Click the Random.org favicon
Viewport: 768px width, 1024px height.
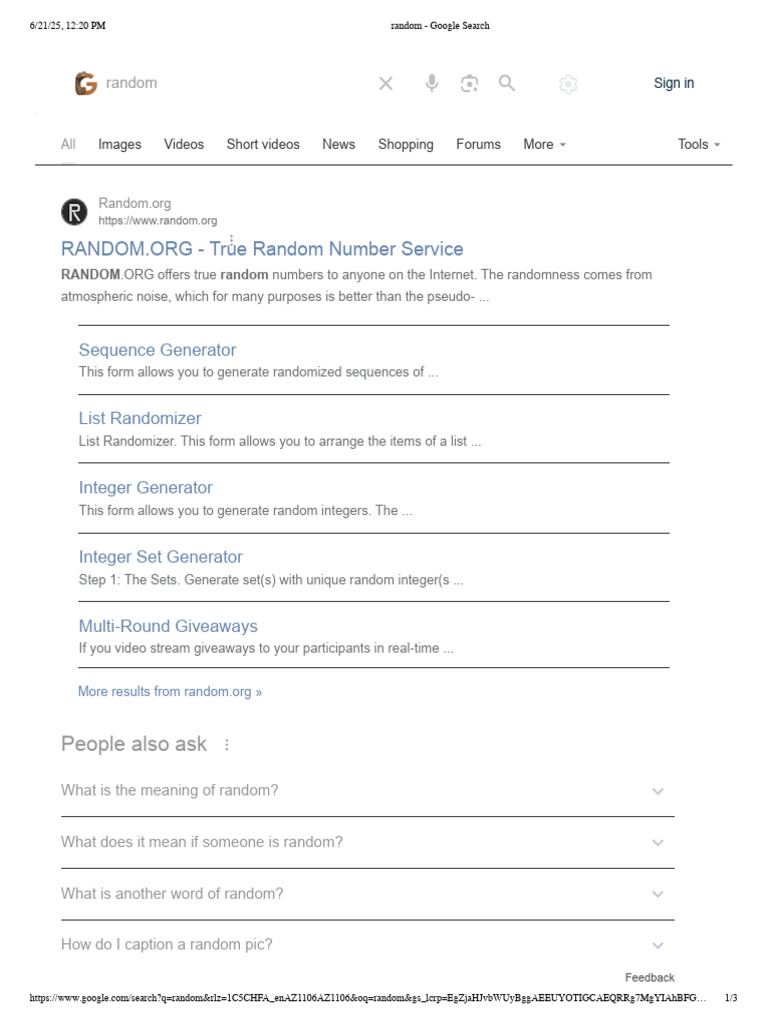point(75,212)
